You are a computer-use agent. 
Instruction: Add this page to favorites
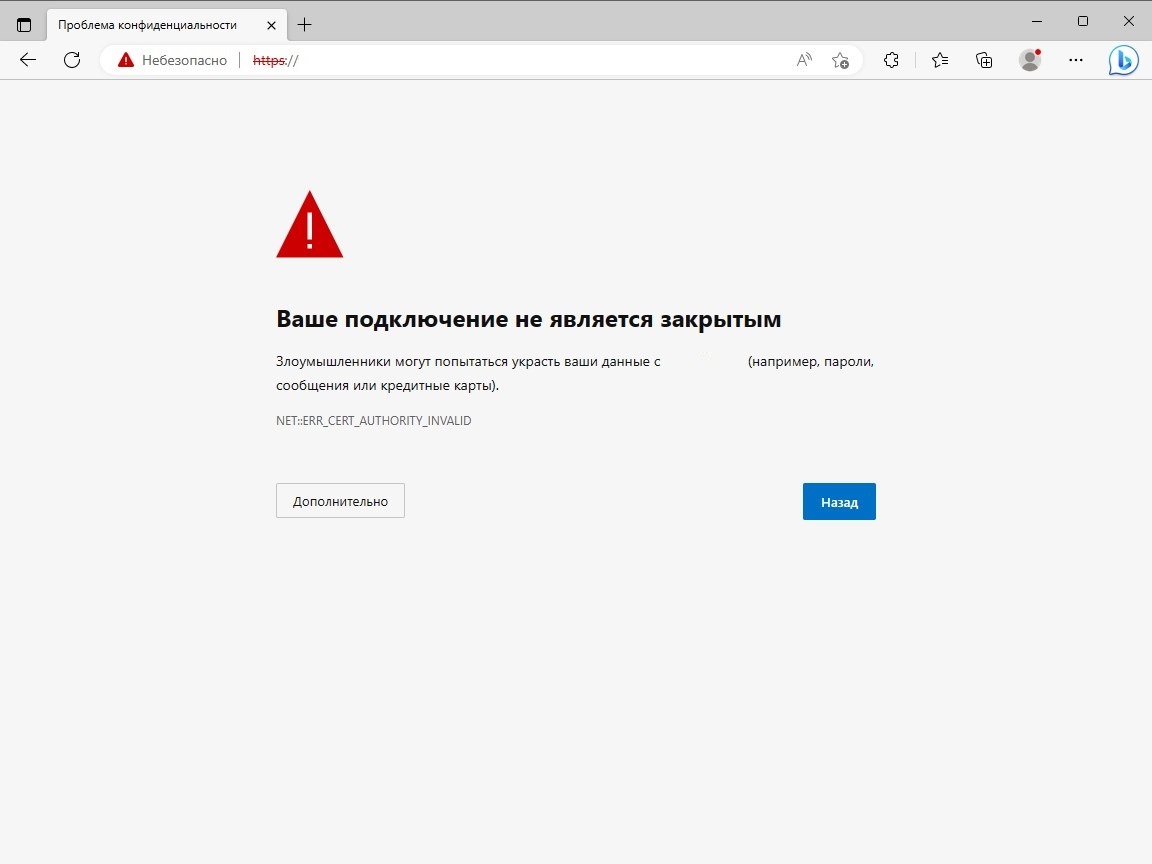[840, 60]
